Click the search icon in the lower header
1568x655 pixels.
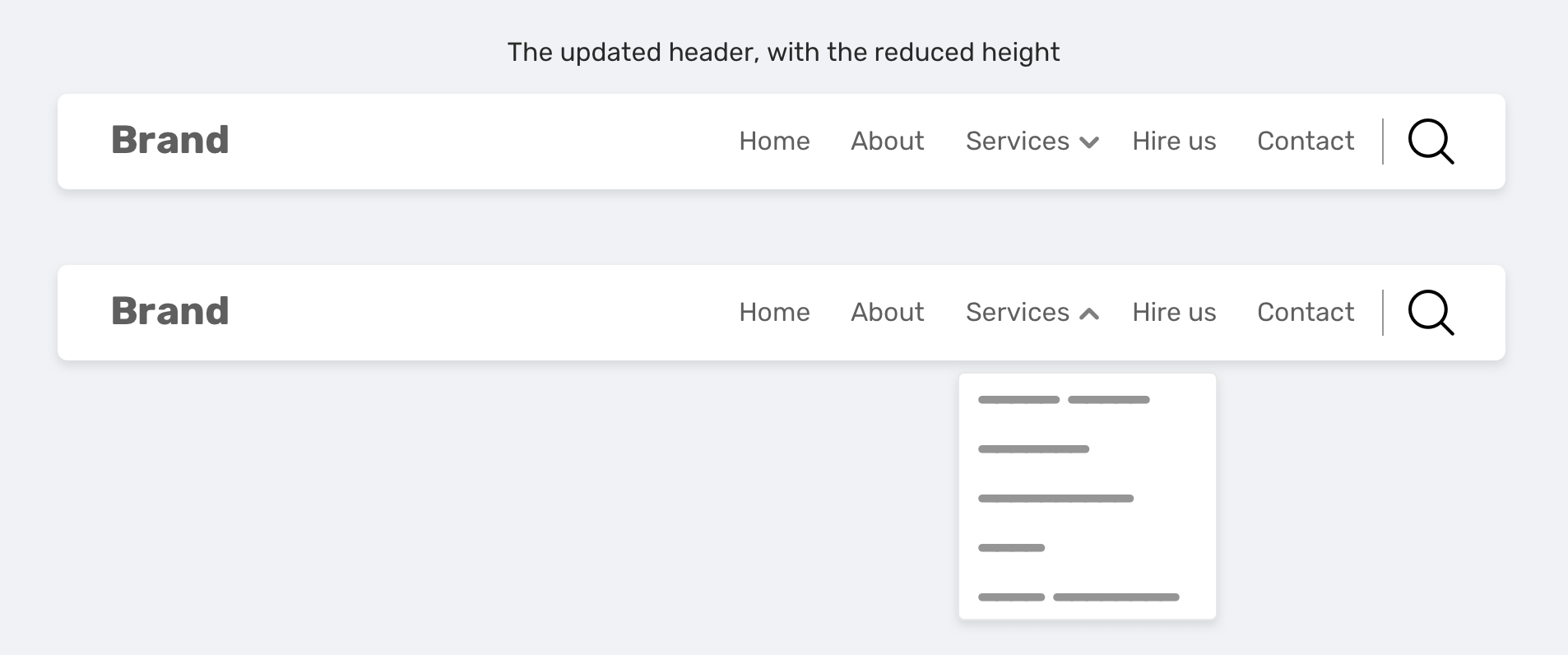pyautogui.click(x=1431, y=313)
